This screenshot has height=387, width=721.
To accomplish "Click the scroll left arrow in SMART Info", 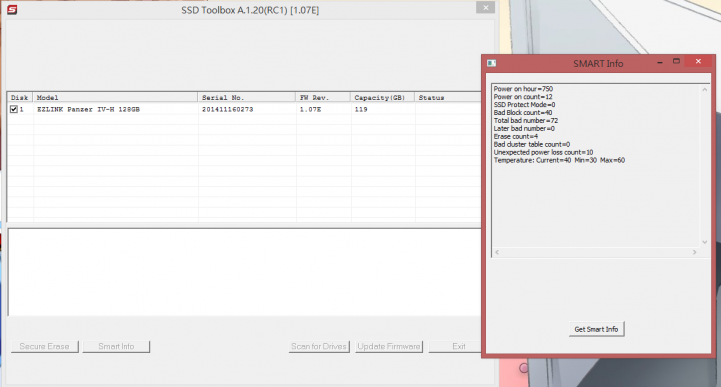I will pos(497,252).
